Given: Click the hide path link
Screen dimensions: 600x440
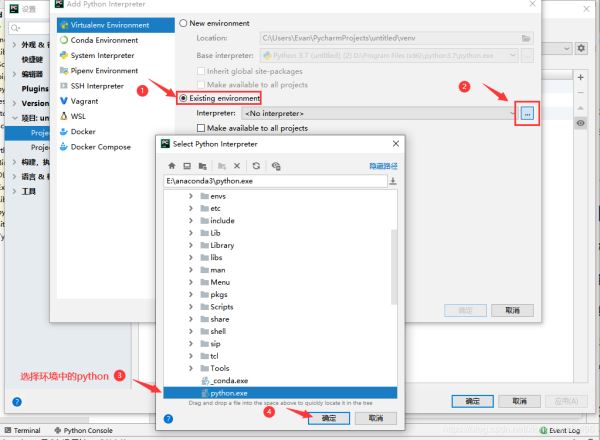Looking at the screenshot, I should pos(383,166).
